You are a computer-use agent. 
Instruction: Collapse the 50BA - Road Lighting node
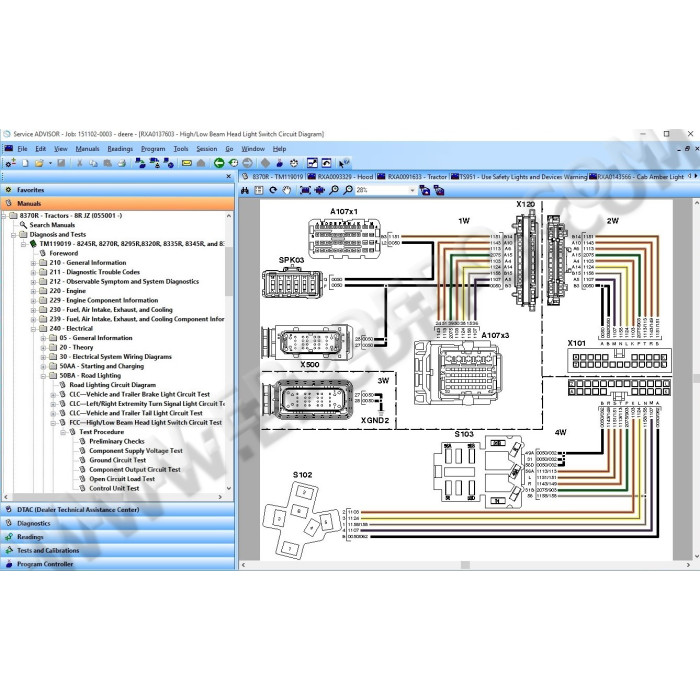pyautogui.click(x=43, y=376)
